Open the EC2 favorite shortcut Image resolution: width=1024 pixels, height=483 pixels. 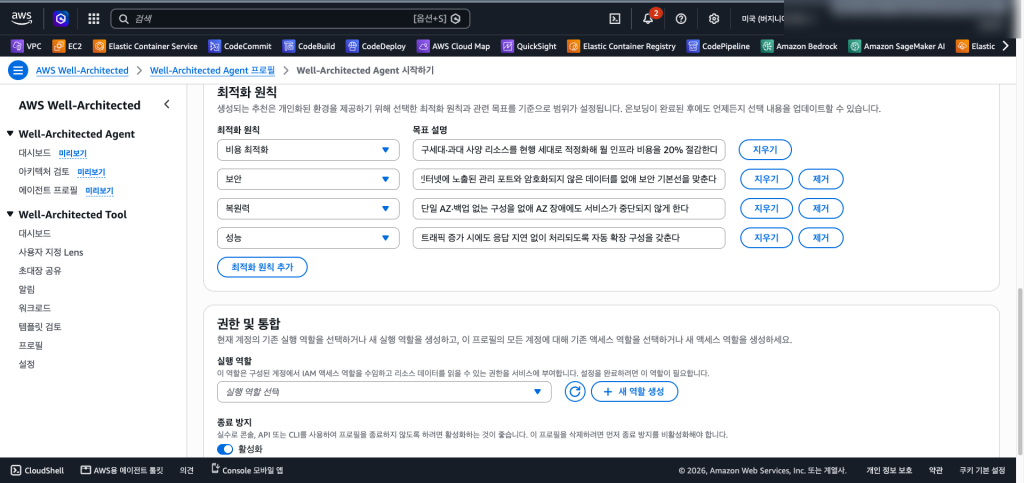[x=67, y=46]
